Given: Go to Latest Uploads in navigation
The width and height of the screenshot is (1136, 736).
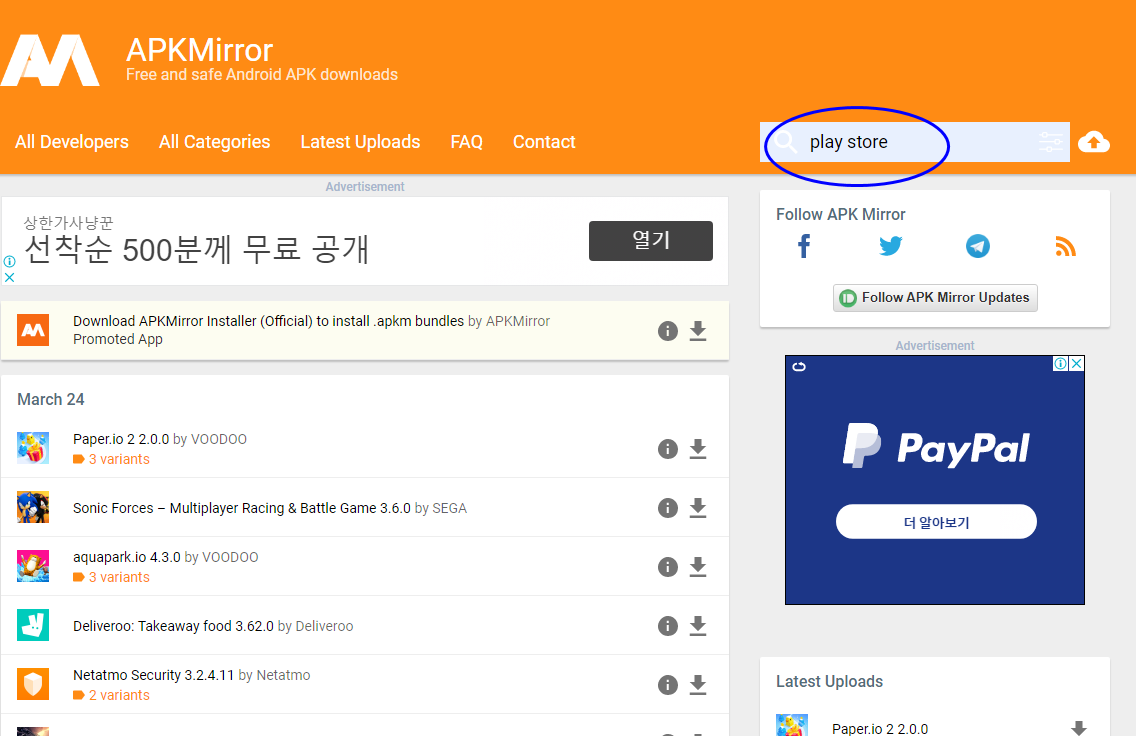Looking at the screenshot, I should 360,142.
